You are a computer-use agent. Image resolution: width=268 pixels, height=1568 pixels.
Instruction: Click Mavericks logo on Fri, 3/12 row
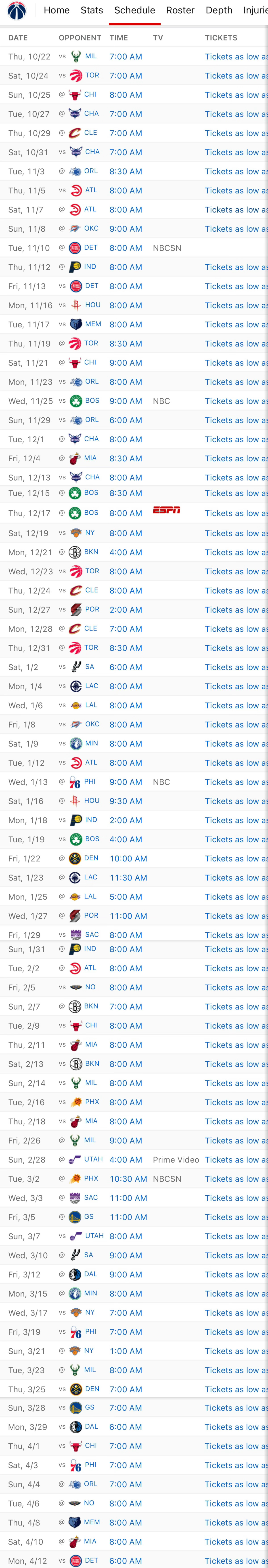coord(75,1275)
